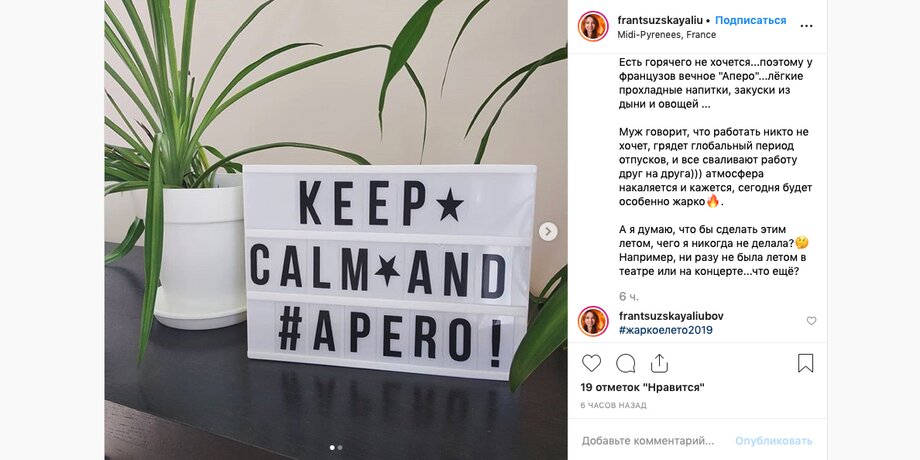Image resolution: width=920 pixels, height=460 pixels.
Task: Open commenter frantsuzskayaliubov's avatar
Action: pos(593,322)
